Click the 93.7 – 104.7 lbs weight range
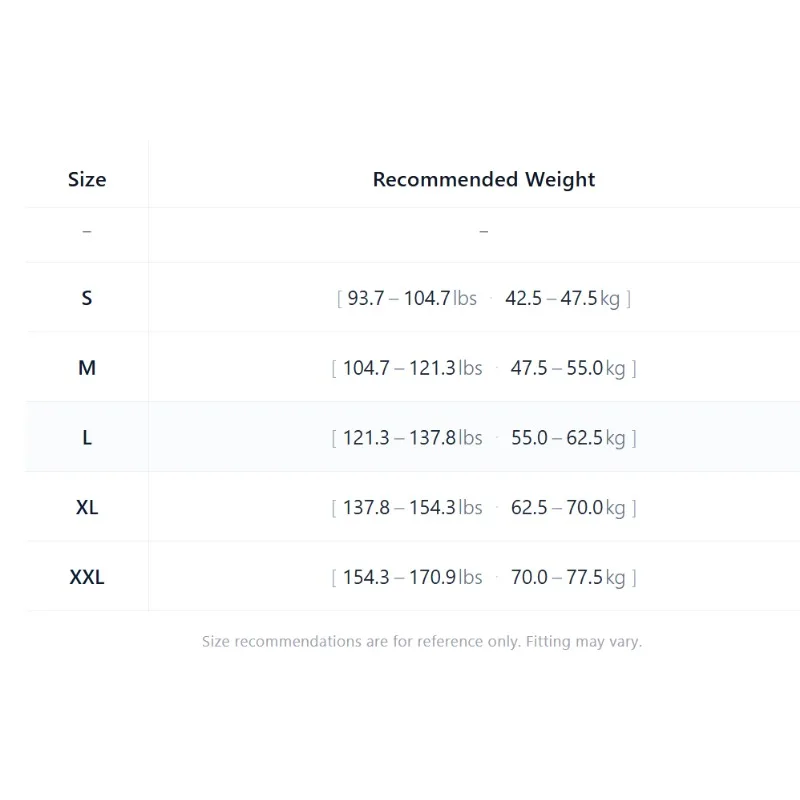Screen dimensions: 800x800 (412, 298)
